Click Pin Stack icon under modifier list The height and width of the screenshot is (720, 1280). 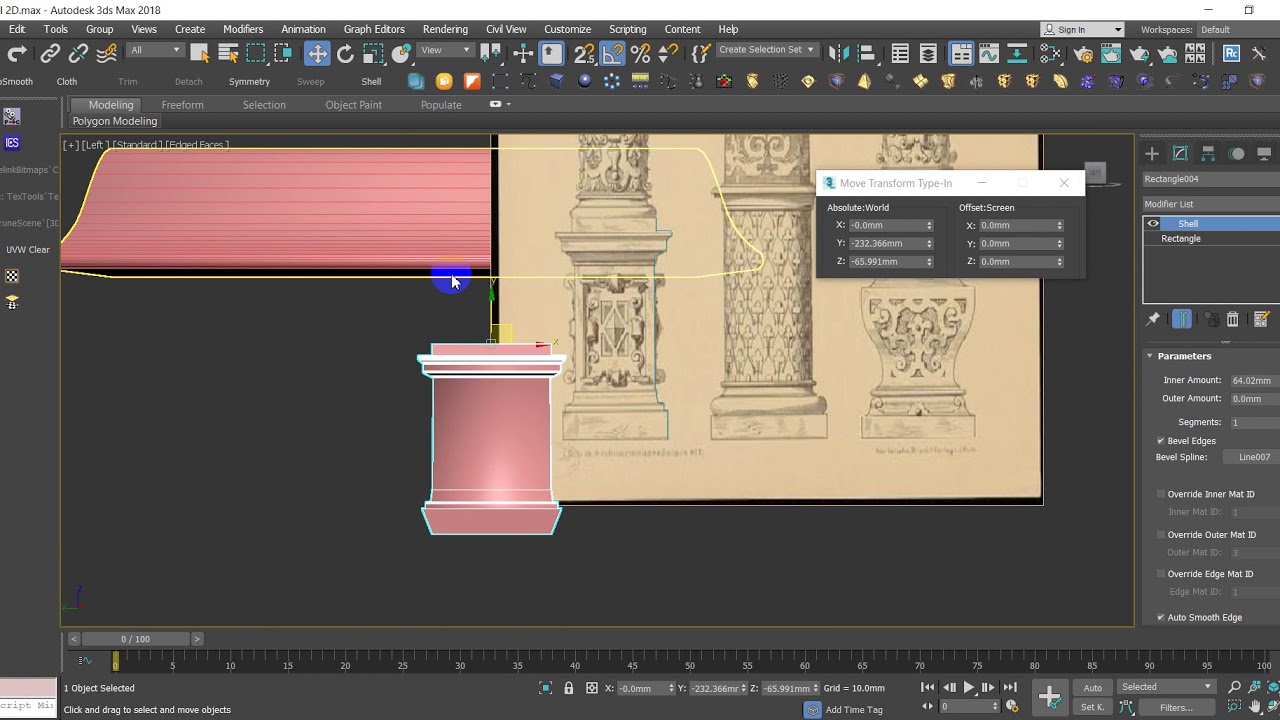(1153, 319)
